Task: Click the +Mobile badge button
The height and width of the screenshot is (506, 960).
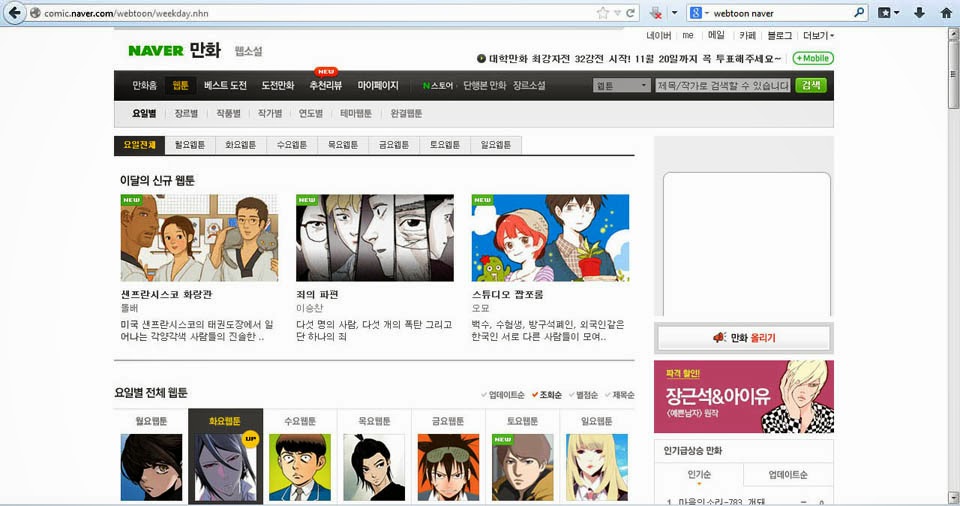Action: coord(813,58)
